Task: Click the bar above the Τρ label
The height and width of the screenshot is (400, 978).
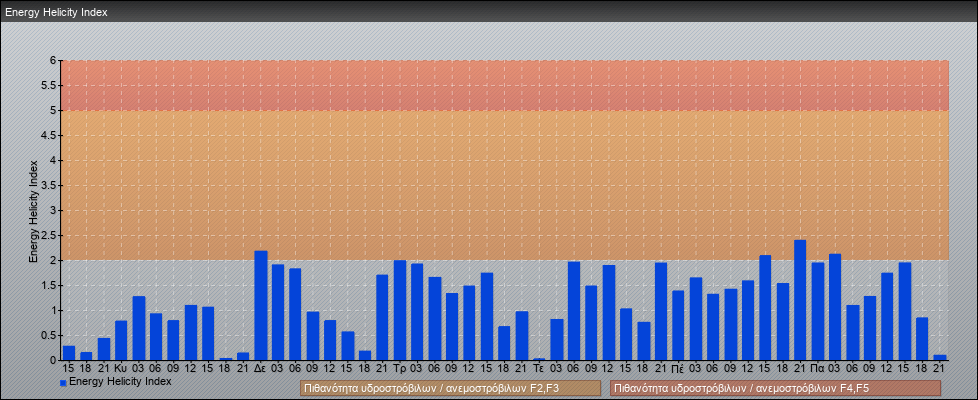Action: click(x=400, y=310)
